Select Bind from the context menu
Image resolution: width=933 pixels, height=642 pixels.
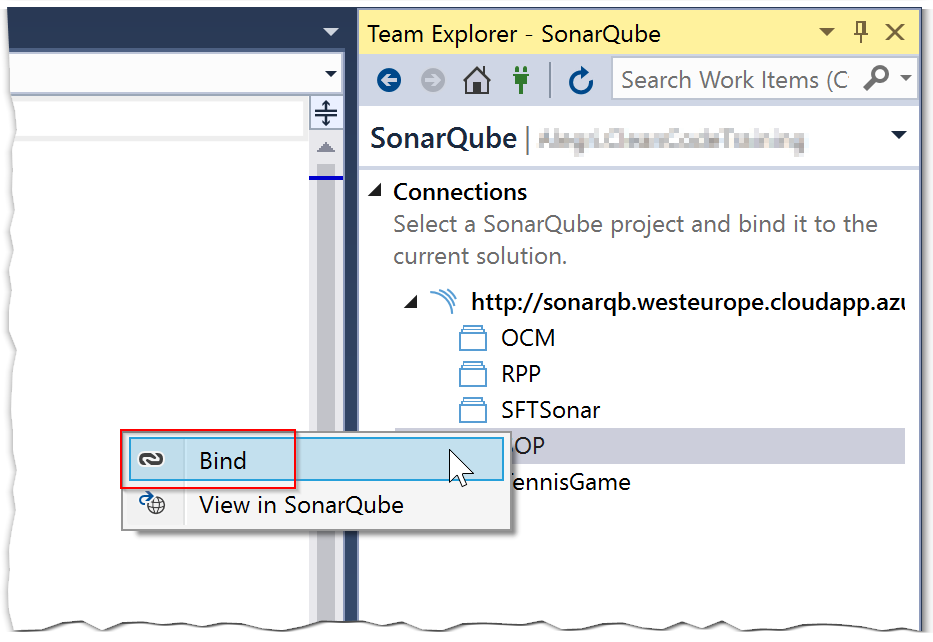click(222, 460)
